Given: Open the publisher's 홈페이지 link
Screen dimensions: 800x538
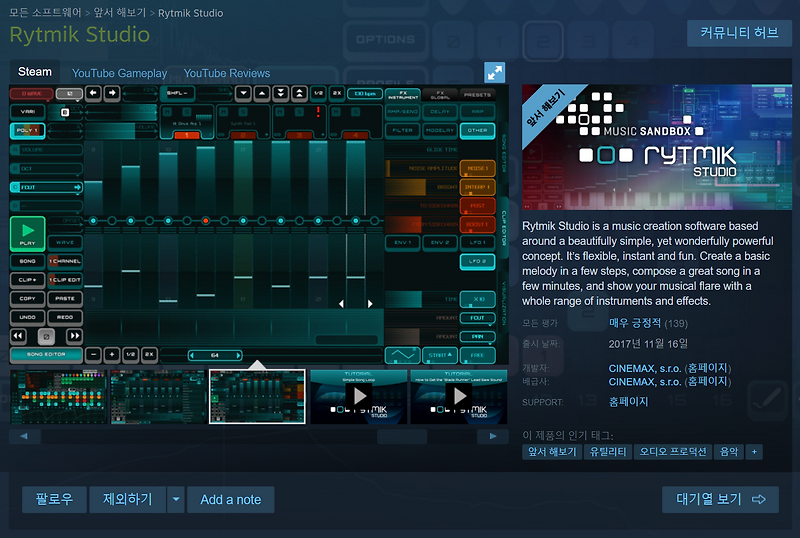Looking at the screenshot, I should [x=708, y=382].
